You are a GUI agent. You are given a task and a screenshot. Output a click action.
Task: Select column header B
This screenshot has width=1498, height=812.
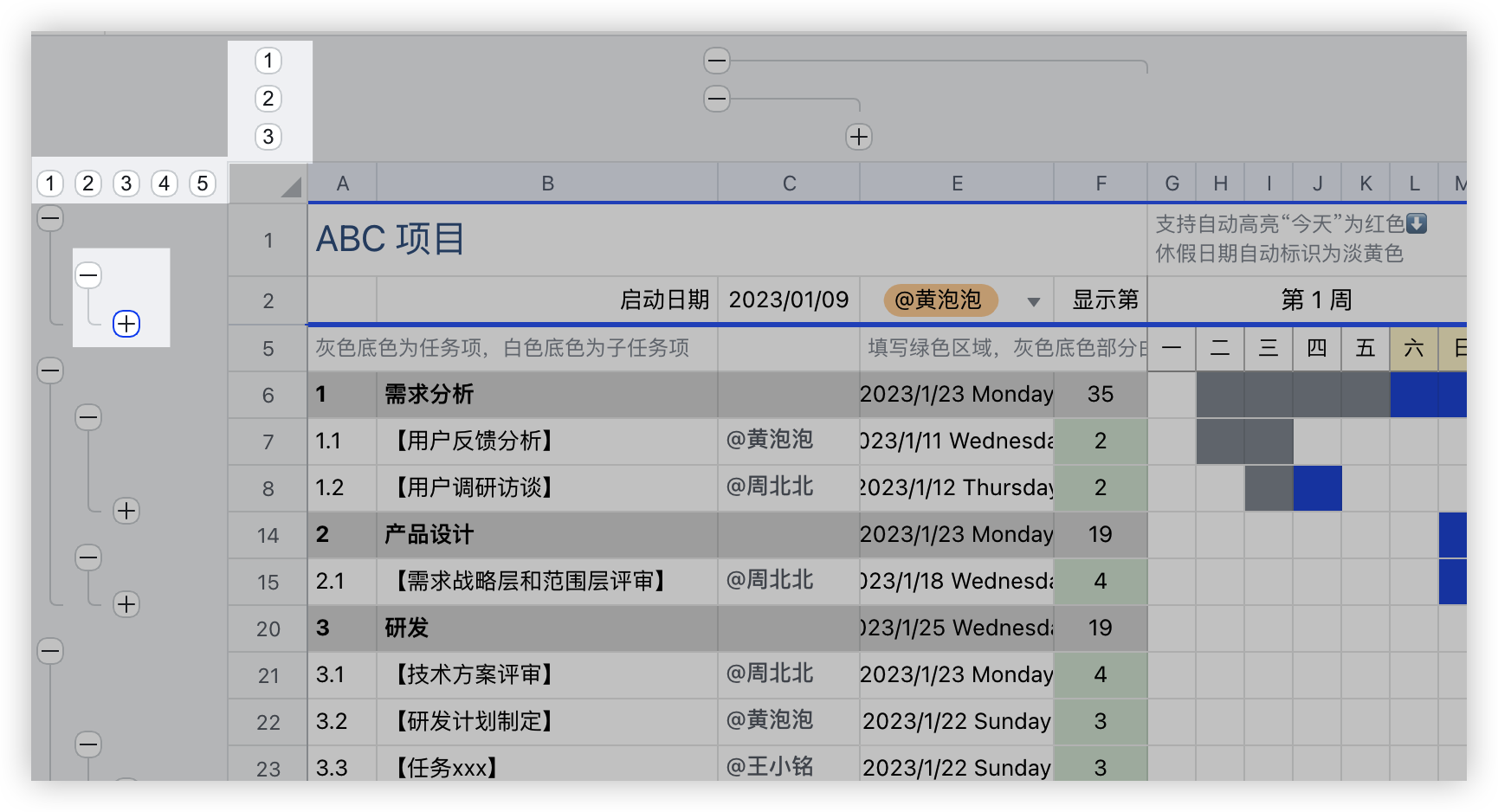[546, 183]
